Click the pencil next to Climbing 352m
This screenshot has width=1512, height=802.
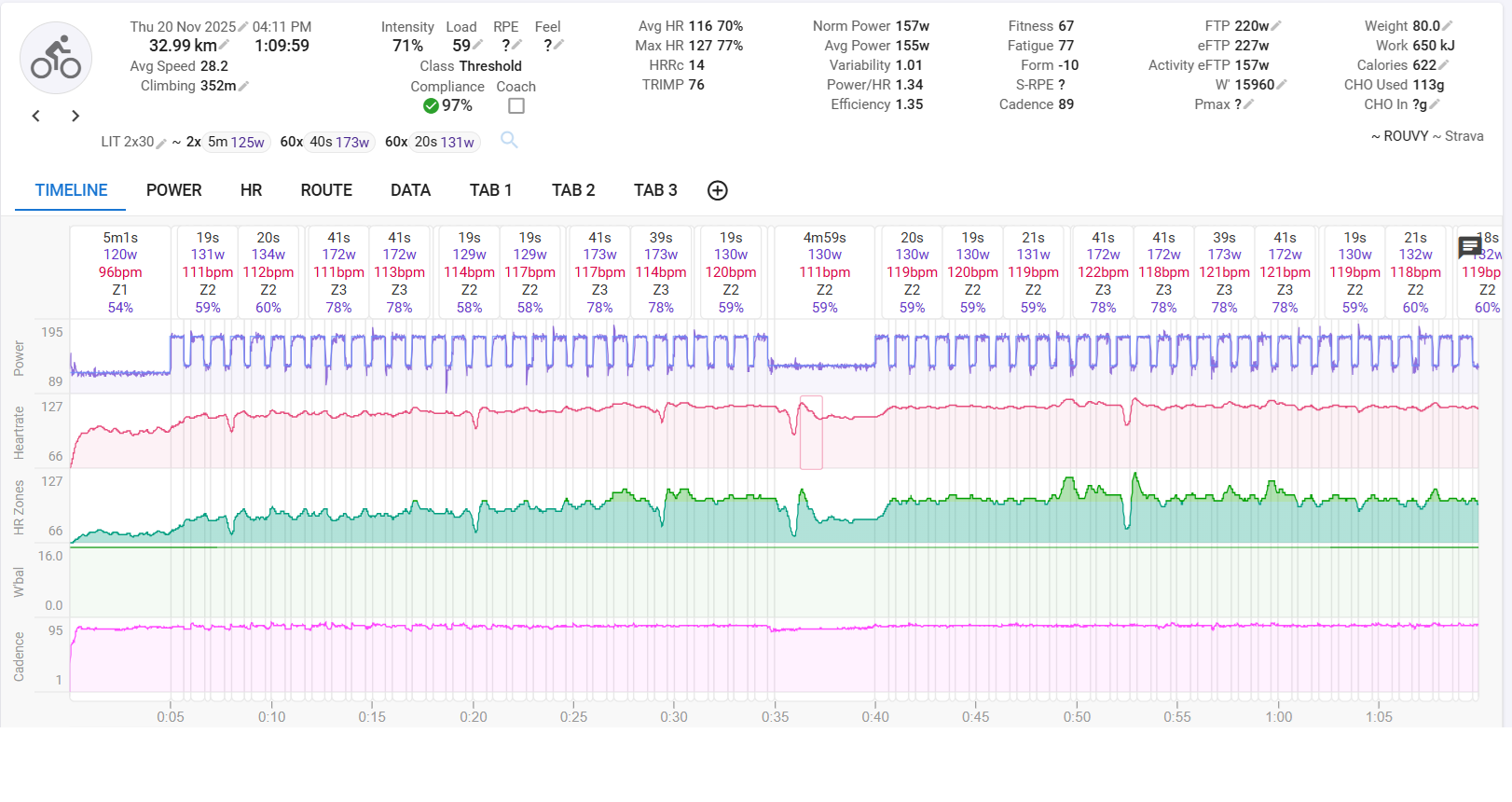[244, 86]
